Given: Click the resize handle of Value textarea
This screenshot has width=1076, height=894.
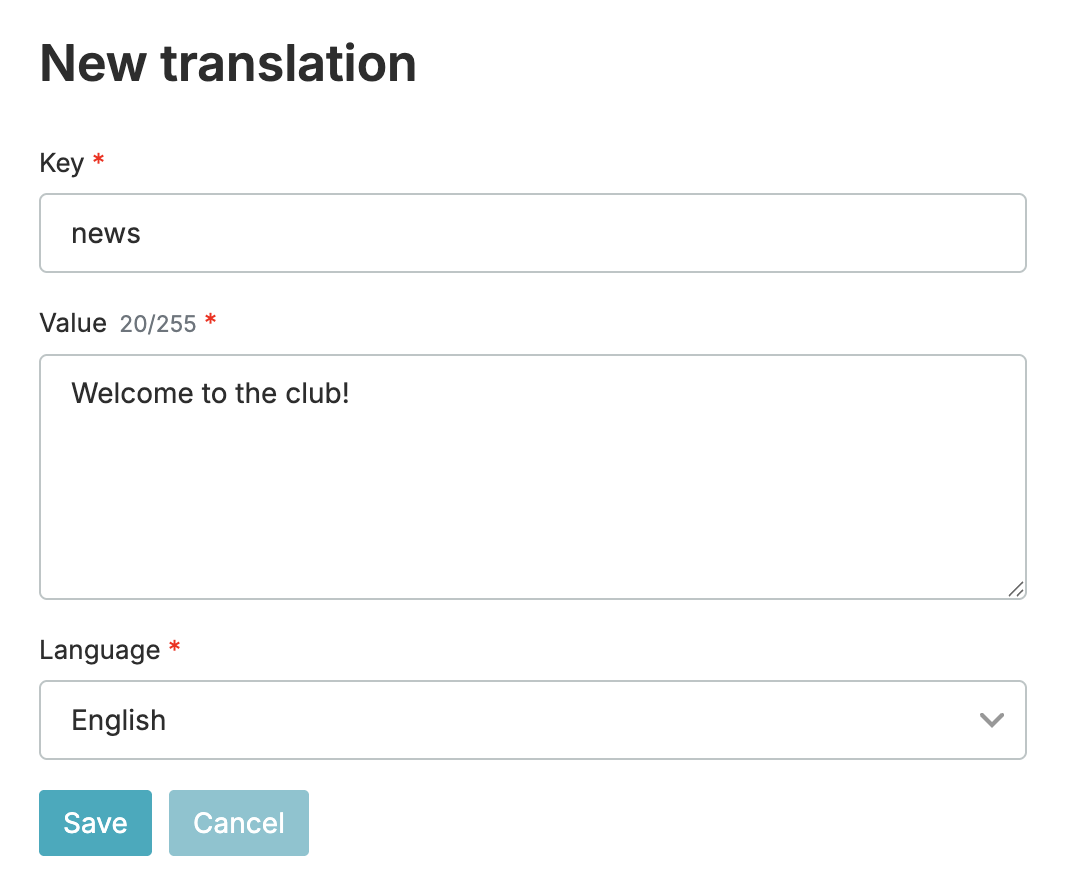Looking at the screenshot, I should (x=1015, y=589).
